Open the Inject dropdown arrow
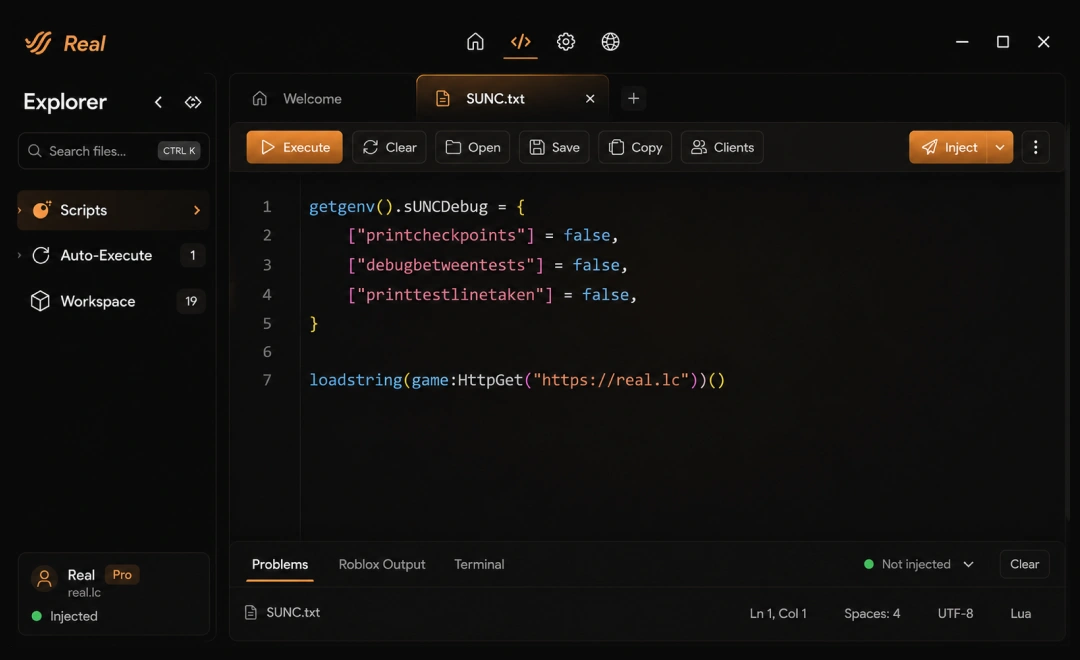This screenshot has width=1080, height=660. coord(1000,147)
